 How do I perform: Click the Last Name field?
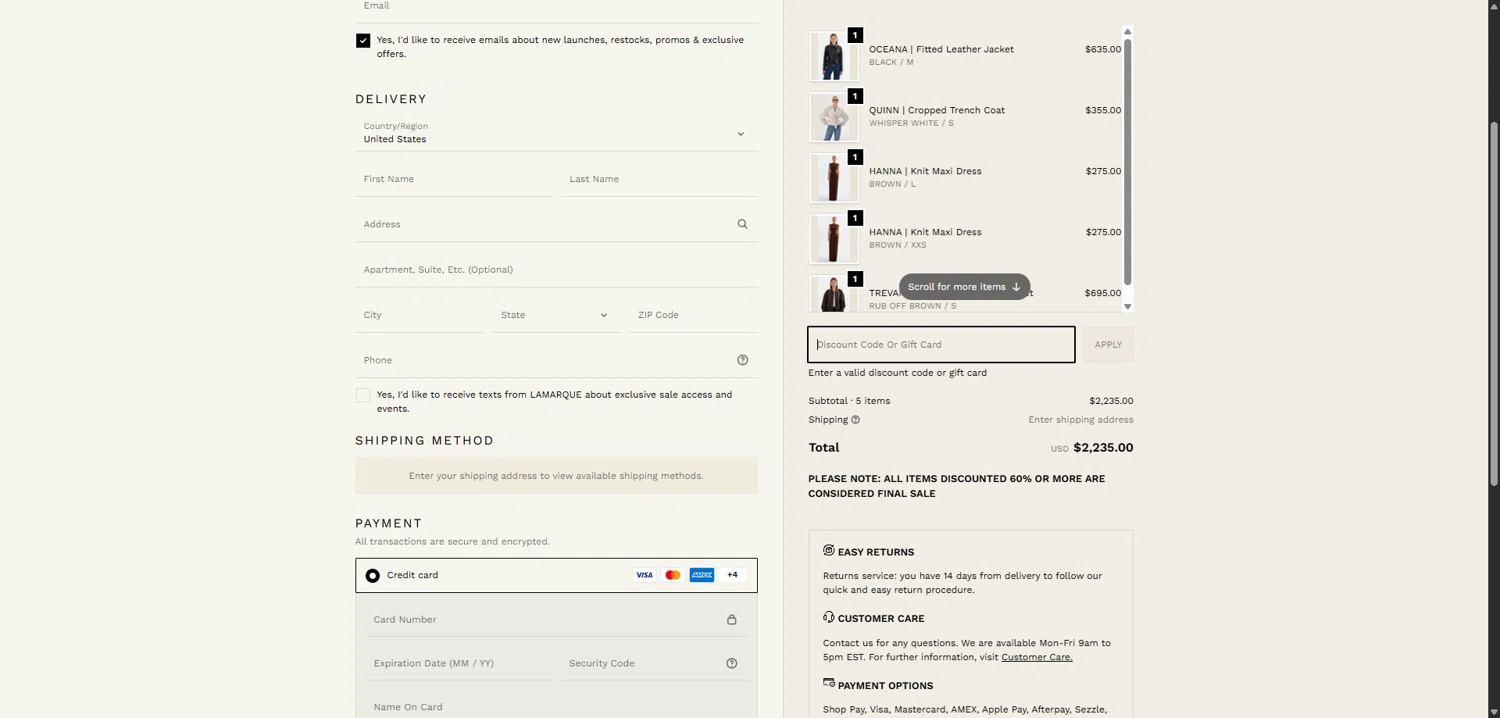[659, 179]
